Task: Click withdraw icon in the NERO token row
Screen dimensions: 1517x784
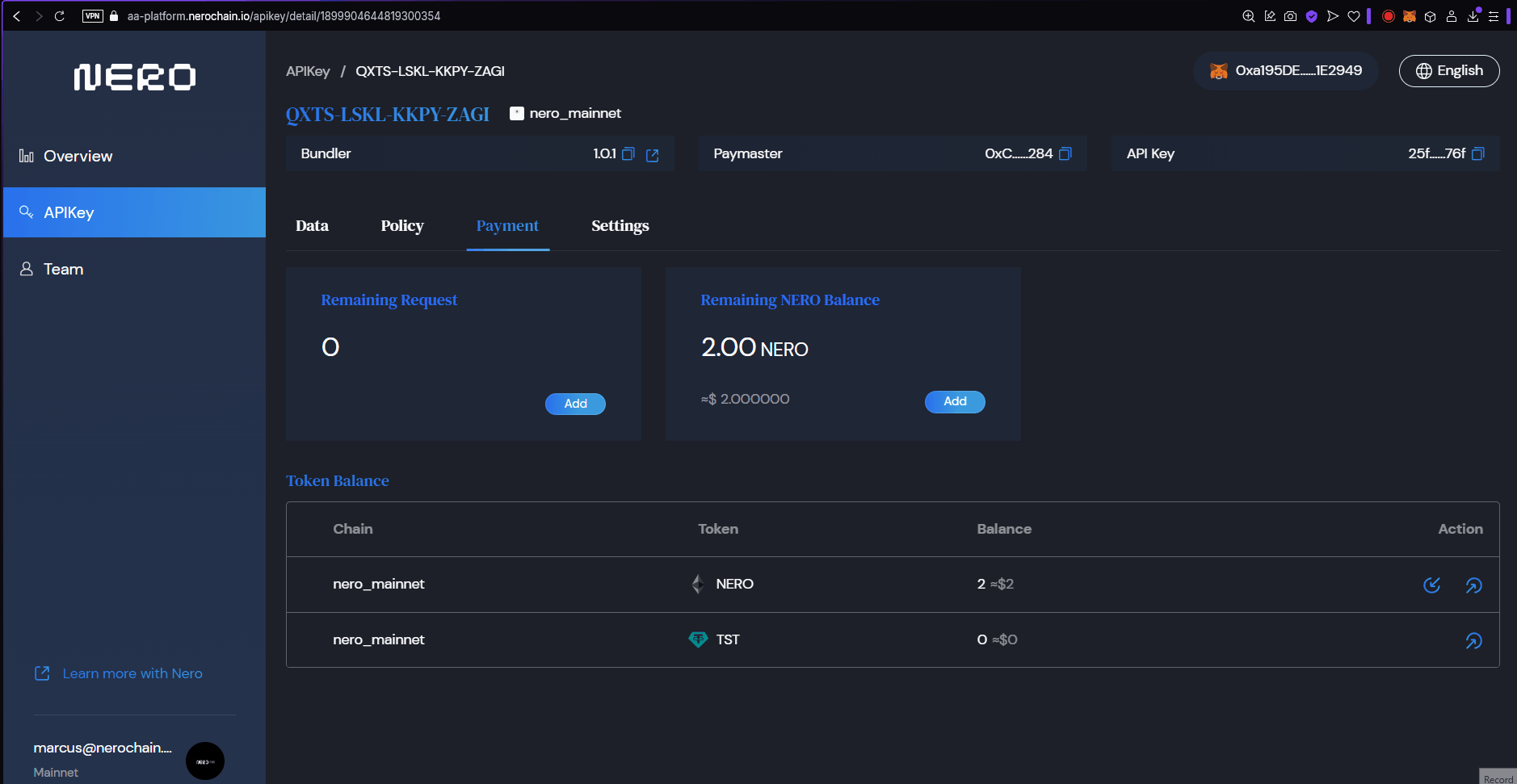Action: click(1473, 585)
